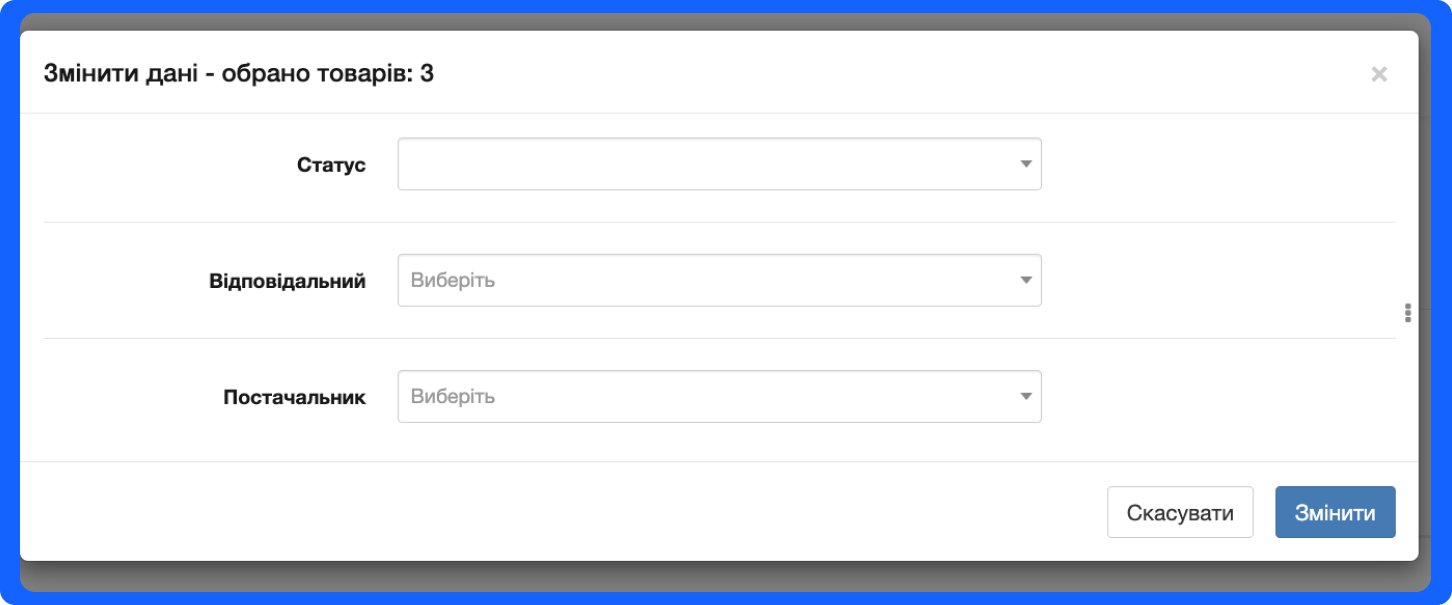Click the dialog title 'Змінити дані - обрано товарів: 3'
This screenshot has width=1452, height=605.
(239, 74)
